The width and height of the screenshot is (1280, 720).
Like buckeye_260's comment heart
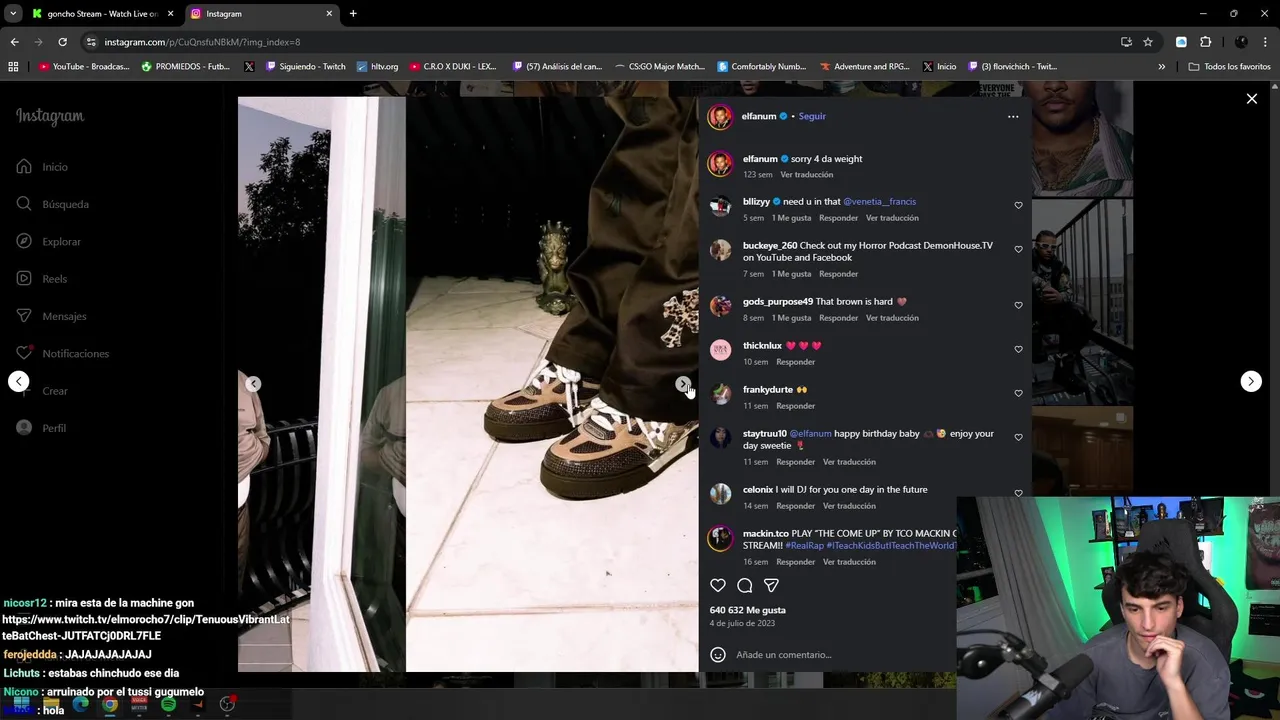(x=1018, y=249)
